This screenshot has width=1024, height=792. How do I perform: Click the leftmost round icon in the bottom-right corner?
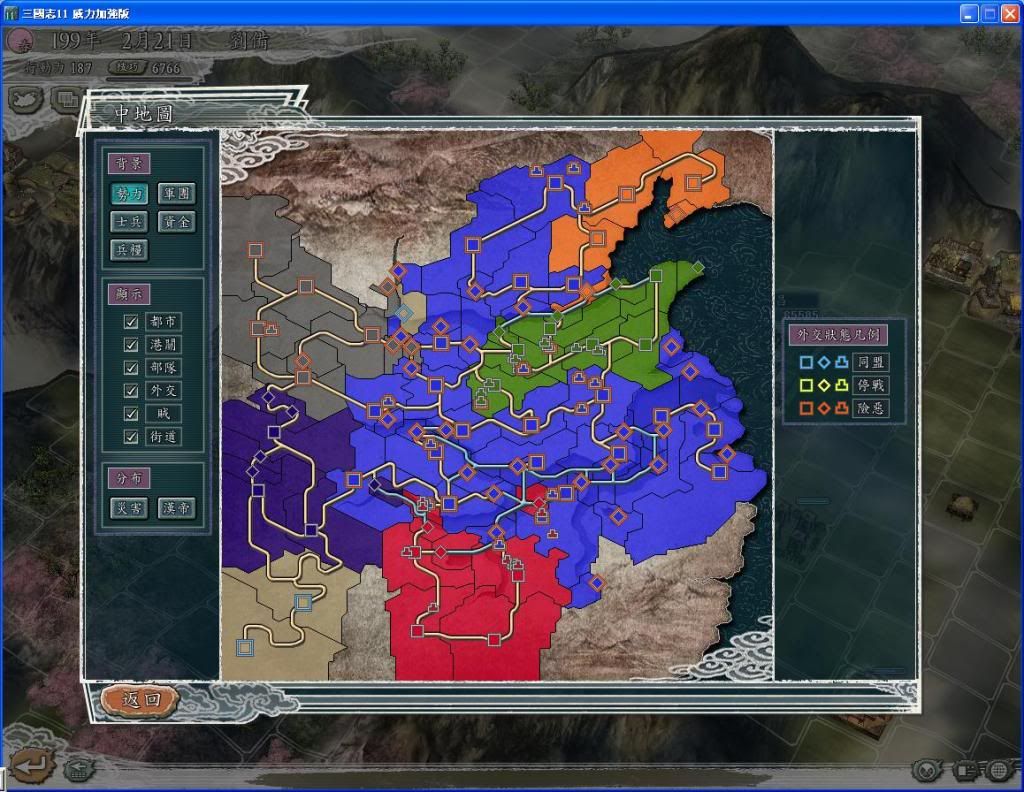(x=927, y=770)
